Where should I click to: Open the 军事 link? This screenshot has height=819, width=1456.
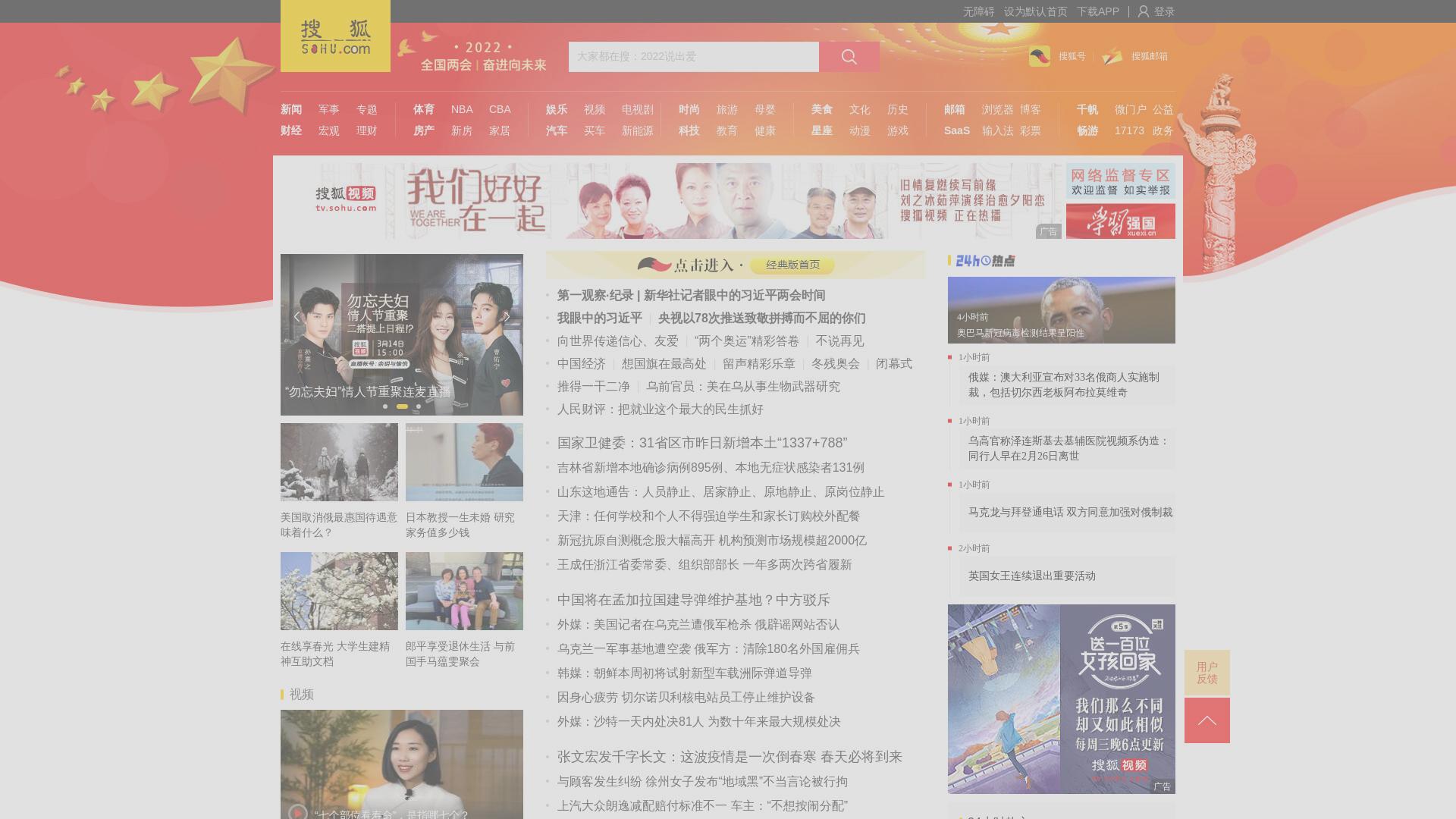point(329,110)
